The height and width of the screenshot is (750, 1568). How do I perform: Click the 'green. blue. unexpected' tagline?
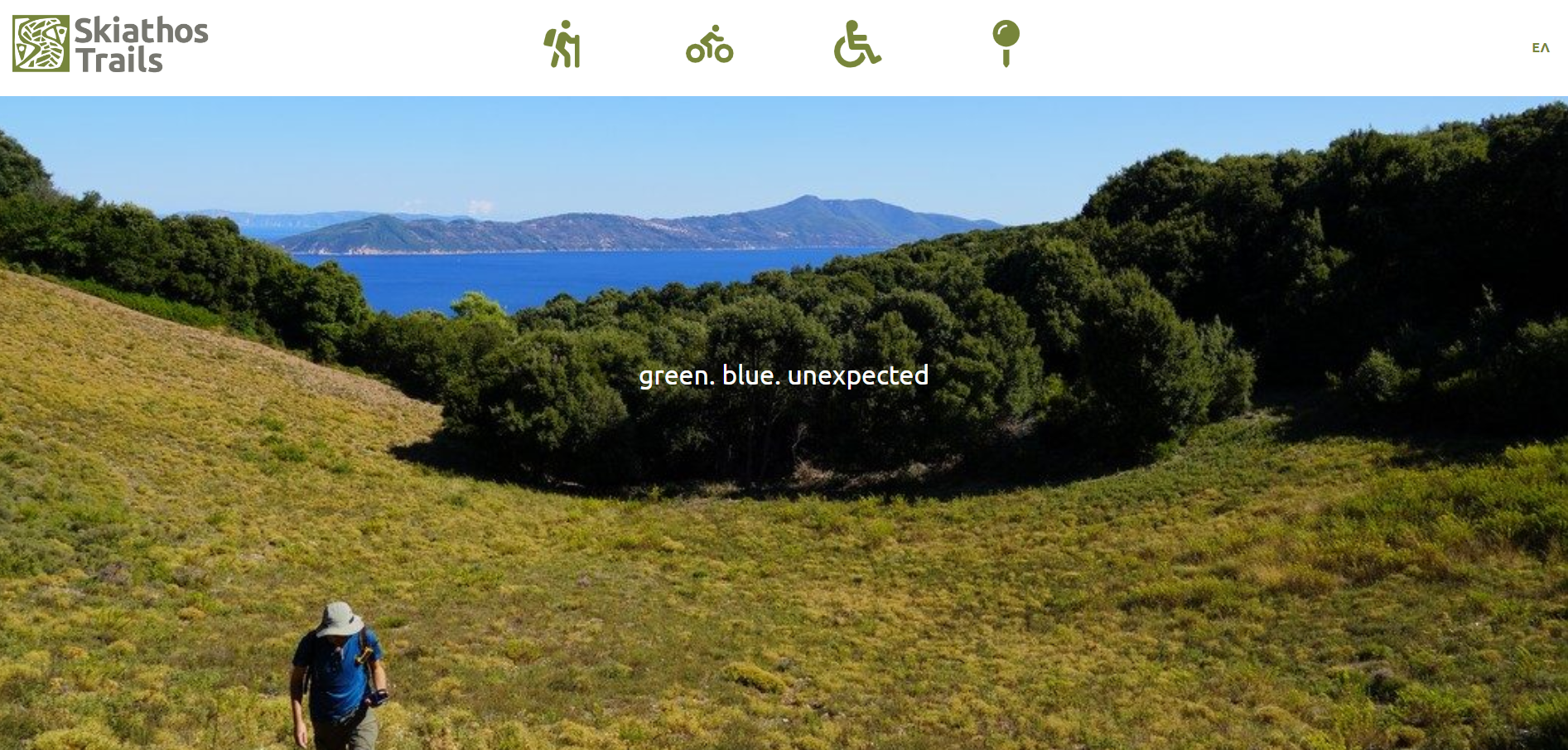784,375
